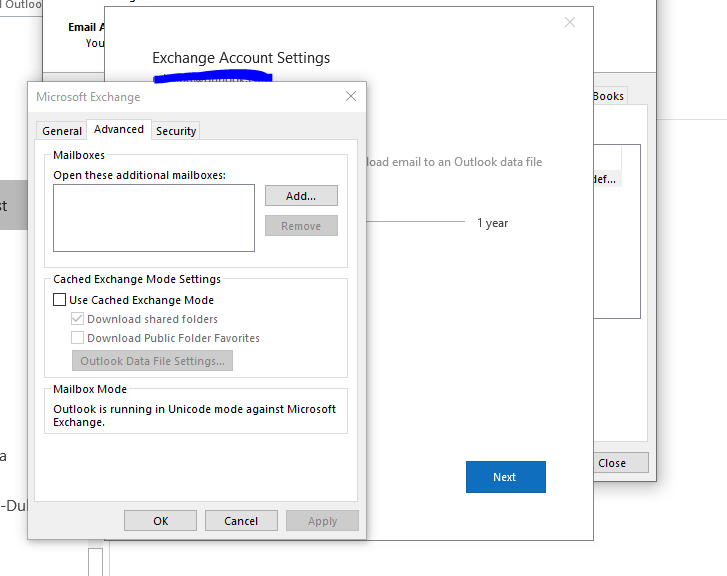Enable Use Cached Exchange Mode
This screenshot has width=727, height=576.
coord(59,300)
